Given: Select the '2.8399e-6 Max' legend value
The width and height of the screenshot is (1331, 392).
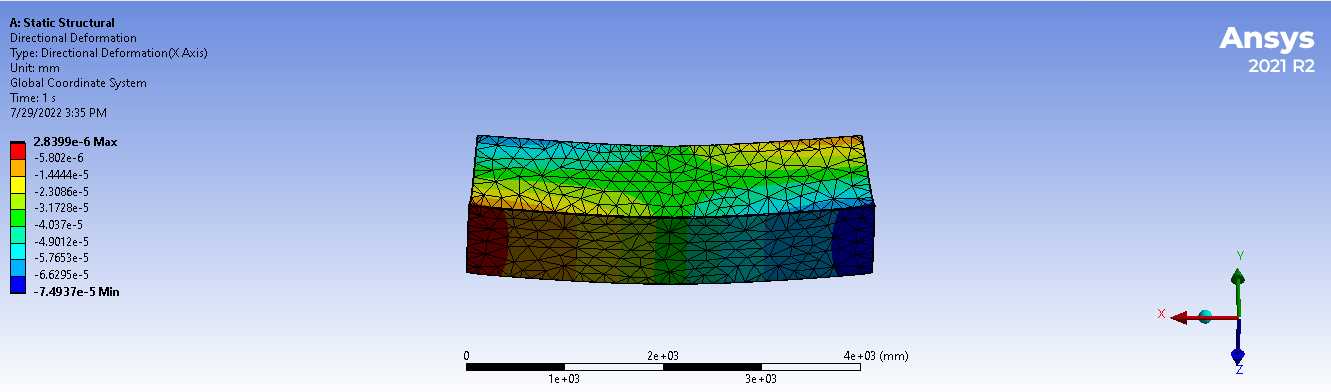Looking at the screenshot, I should [75, 142].
